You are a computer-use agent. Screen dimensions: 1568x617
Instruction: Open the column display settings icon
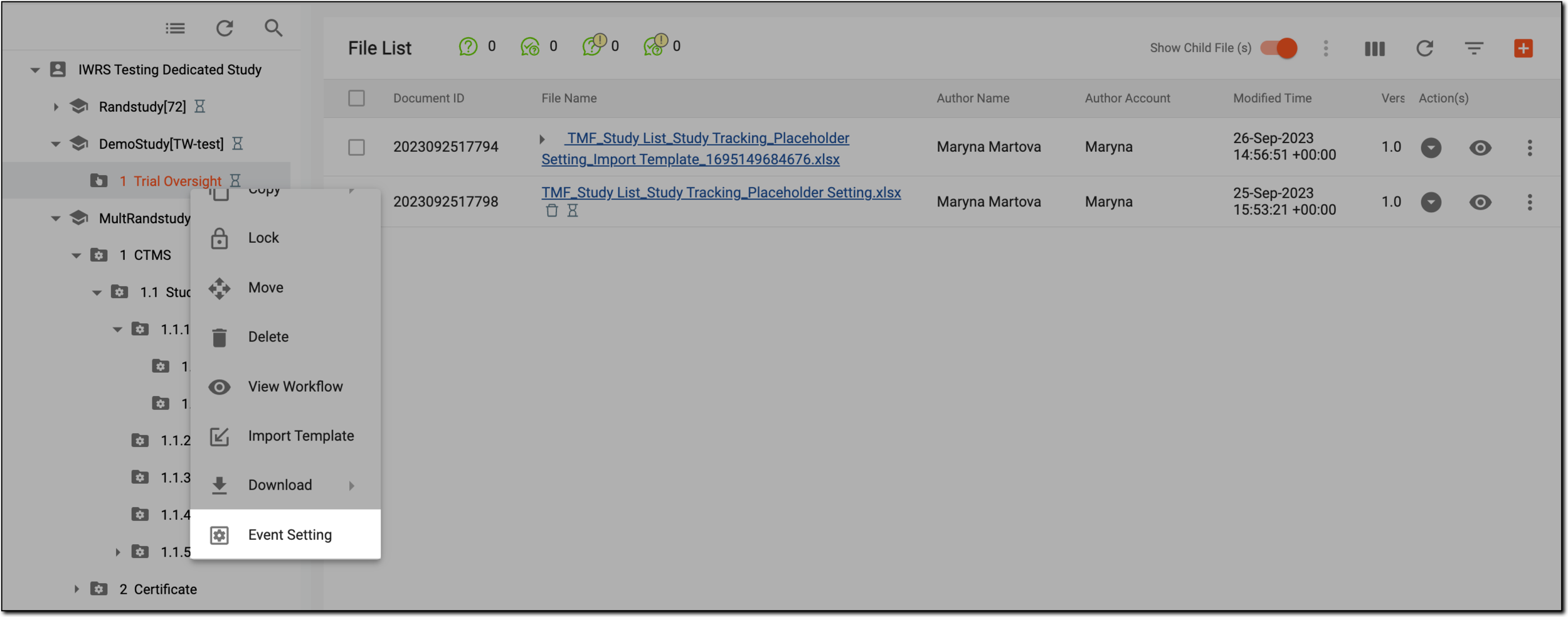[1374, 48]
